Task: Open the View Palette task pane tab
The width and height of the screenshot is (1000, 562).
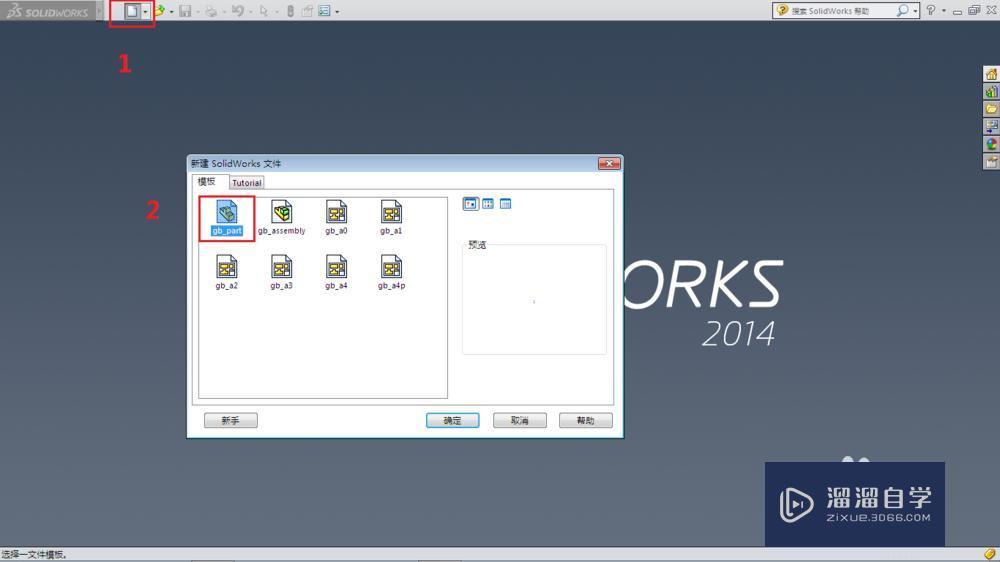Action: click(991, 126)
